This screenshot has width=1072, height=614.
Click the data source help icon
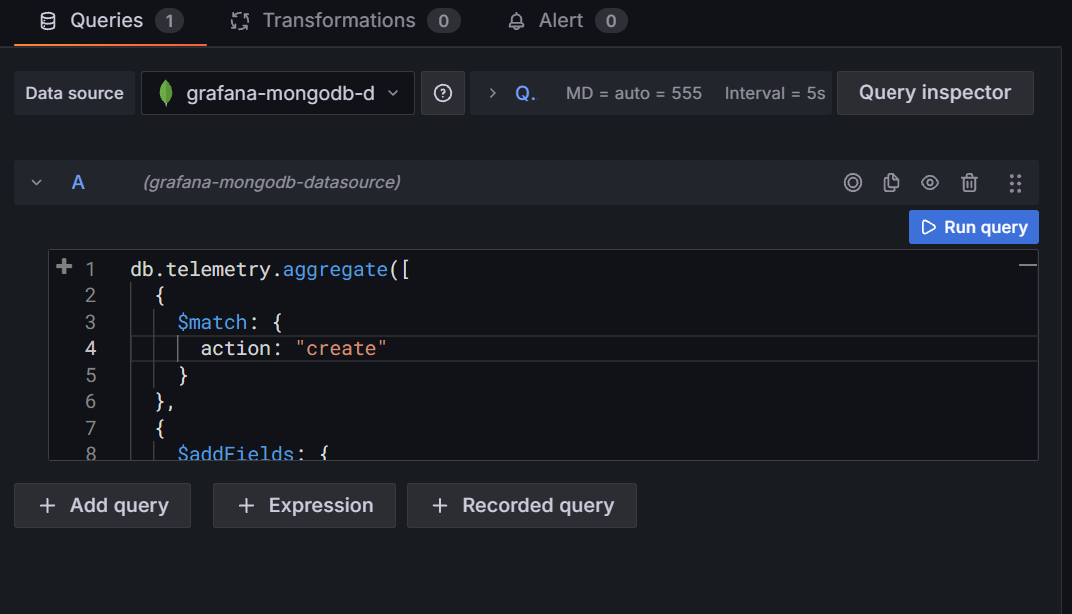pyautogui.click(x=443, y=93)
